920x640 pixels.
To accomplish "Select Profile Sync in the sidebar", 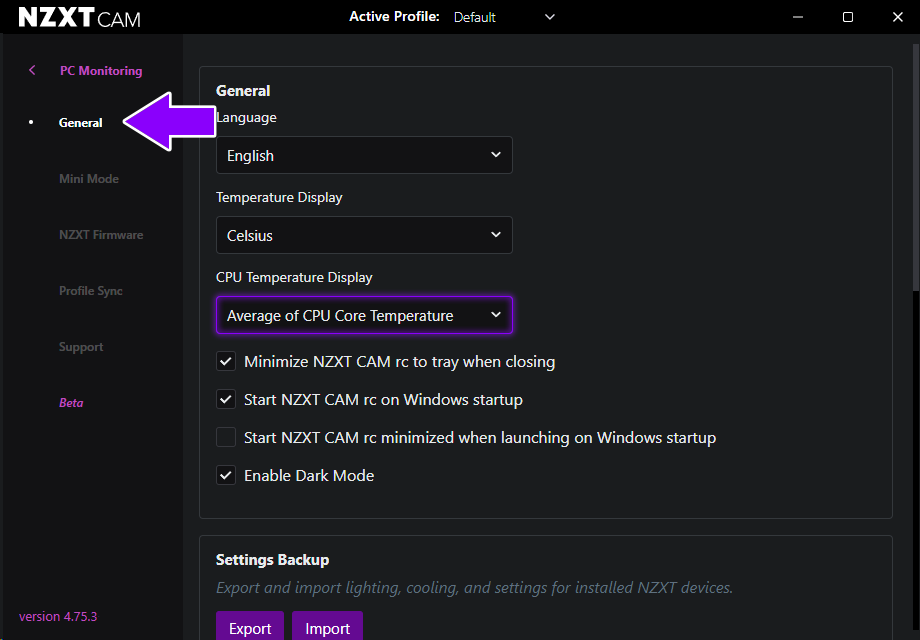I will [91, 290].
